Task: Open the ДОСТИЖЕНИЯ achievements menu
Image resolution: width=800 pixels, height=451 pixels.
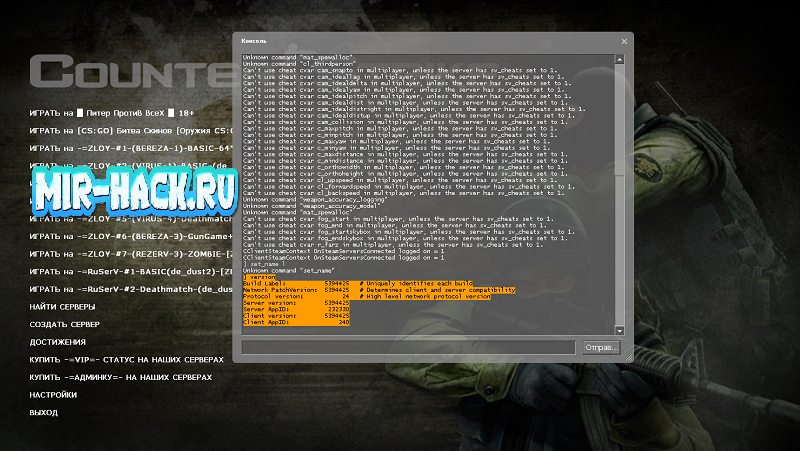Action: pyautogui.click(x=61, y=342)
